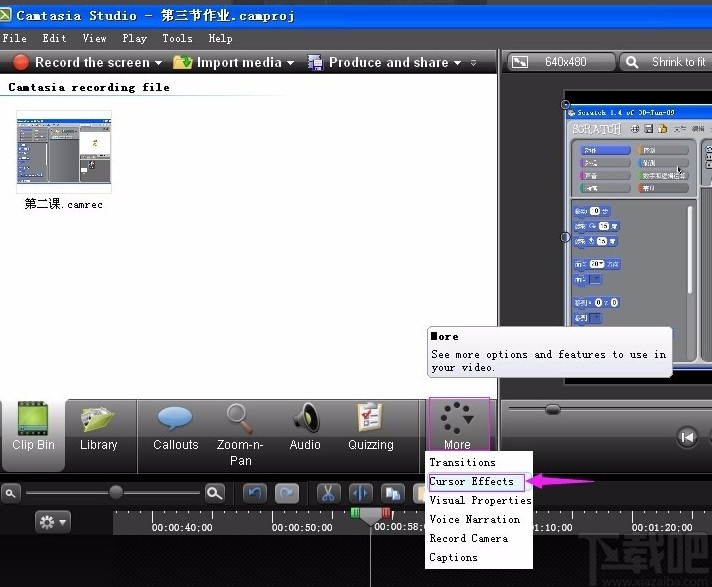
Task: Open the Audio tab
Action: pyautogui.click(x=305, y=429)
